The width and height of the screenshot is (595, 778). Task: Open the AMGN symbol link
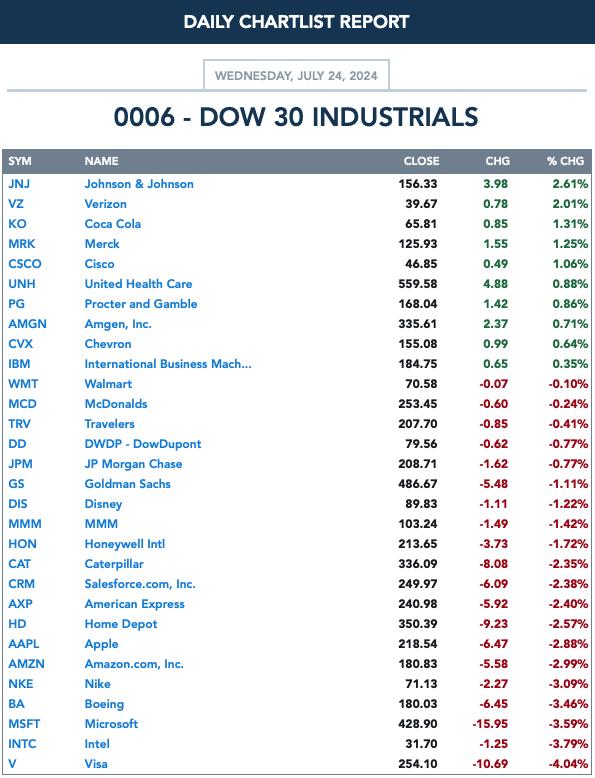(27, 324)
